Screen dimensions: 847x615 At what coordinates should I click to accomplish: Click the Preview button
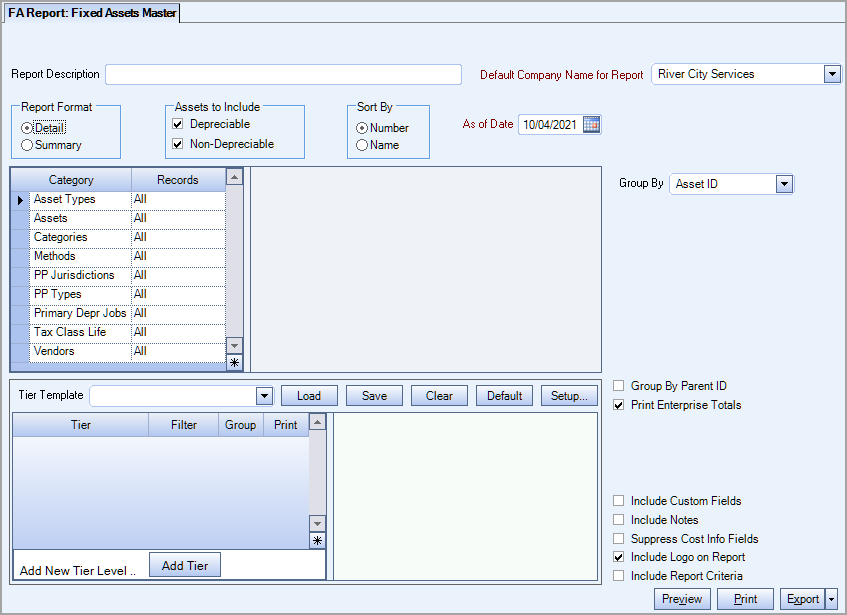(682, 598)
